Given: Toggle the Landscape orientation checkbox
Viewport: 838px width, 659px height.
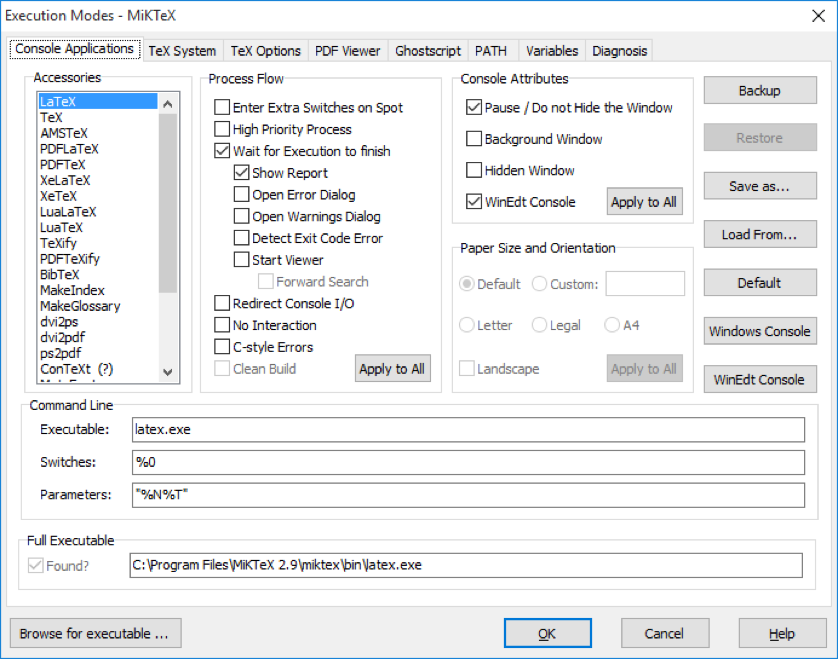Looking at the screenshot, I should point(466,368).
